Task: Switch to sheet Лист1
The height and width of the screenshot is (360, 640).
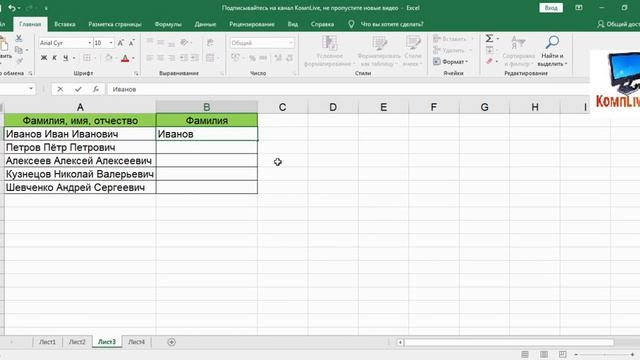Action: [x=47, y=342]
